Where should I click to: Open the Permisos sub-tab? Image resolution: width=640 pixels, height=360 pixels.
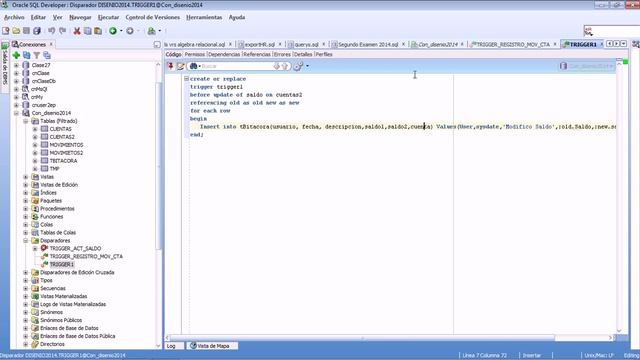click(x=195, y=54)
